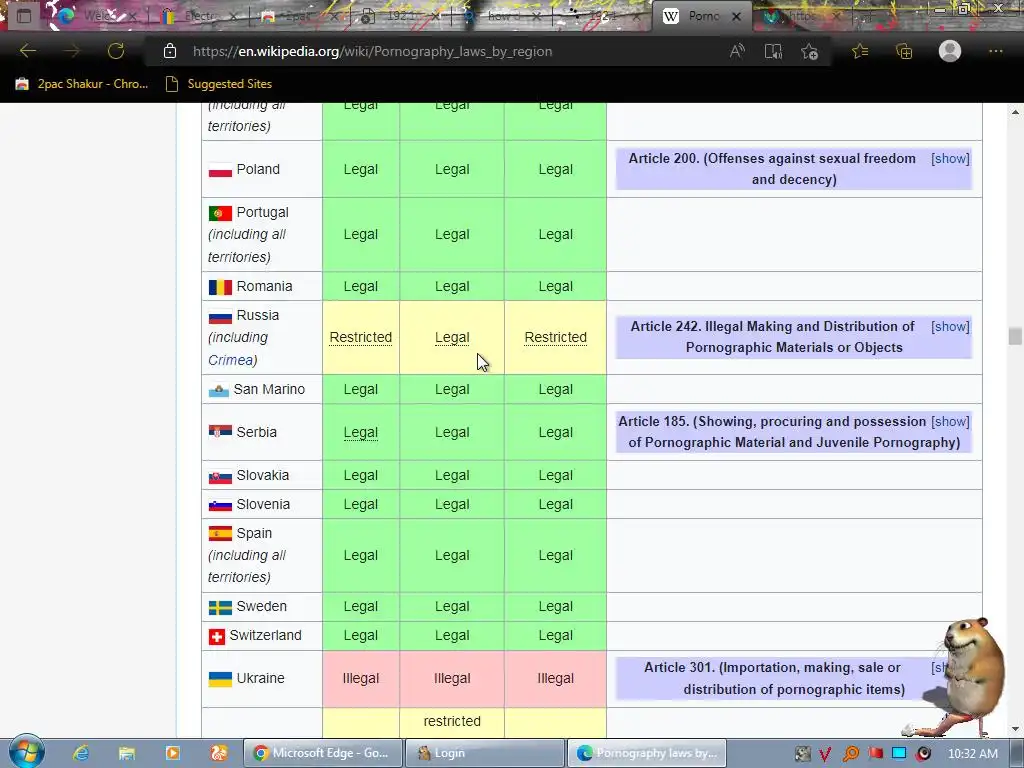Click the round speaker-like tray icon
The image size is (1024, 768).
(x=923, y=754)
